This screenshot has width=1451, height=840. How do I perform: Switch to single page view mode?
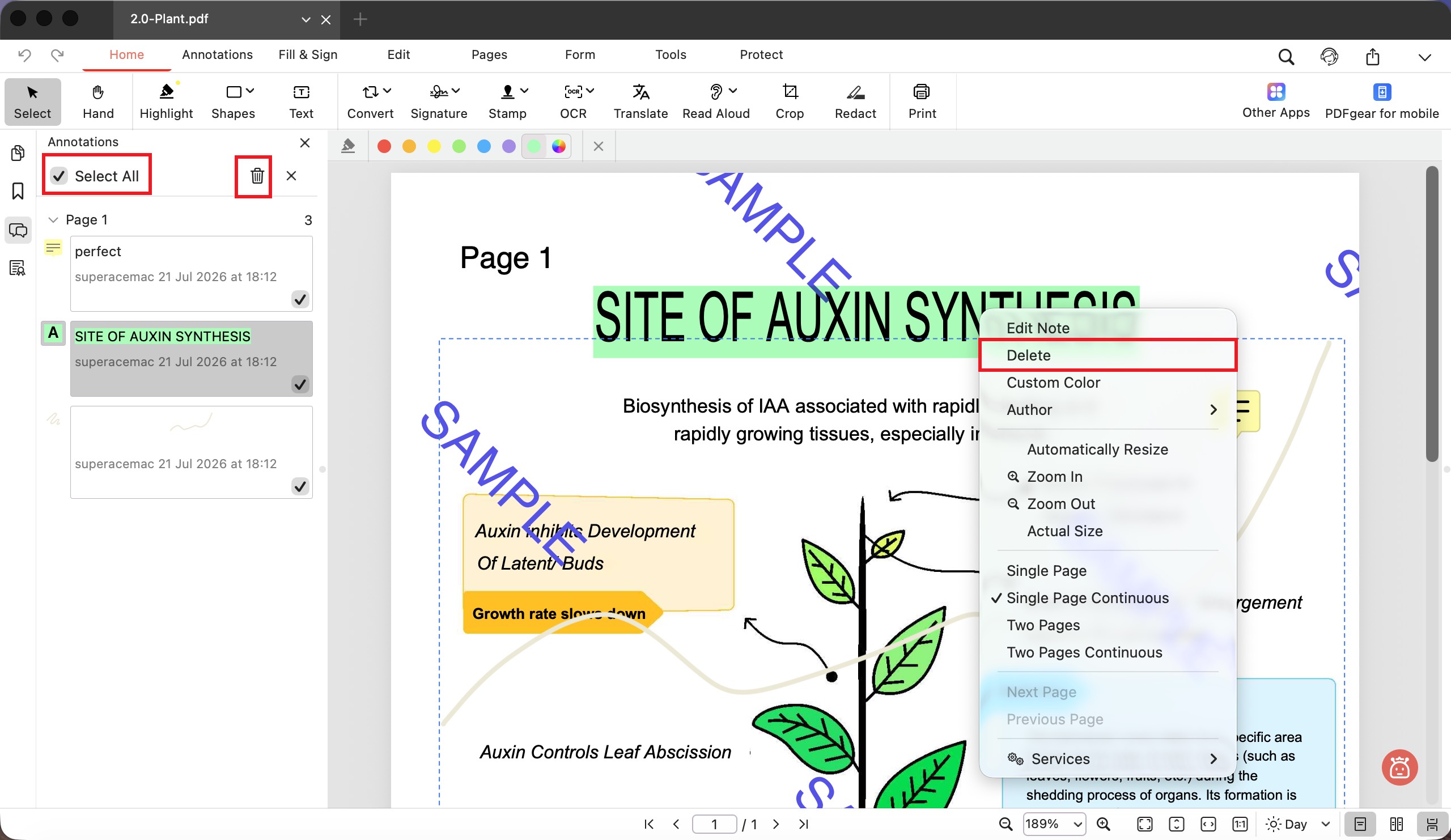pyautogui.click(x=1360, y=825)
